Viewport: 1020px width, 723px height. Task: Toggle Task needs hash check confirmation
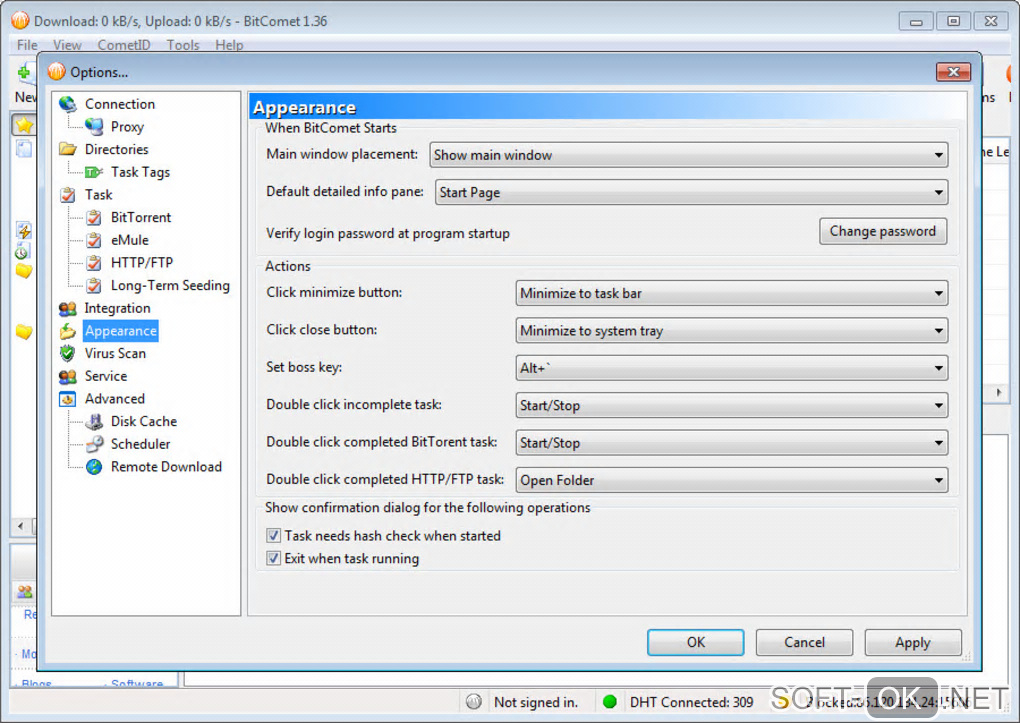(x=274, y=536)
